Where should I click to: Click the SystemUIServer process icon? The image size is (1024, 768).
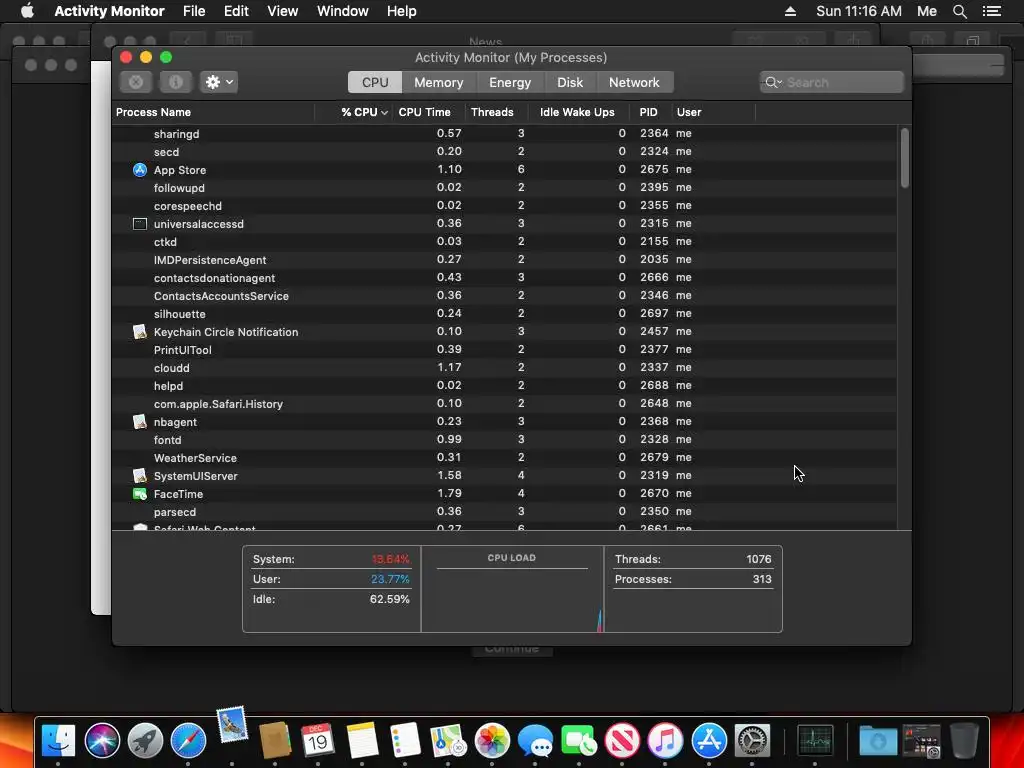tap(140, 476)
